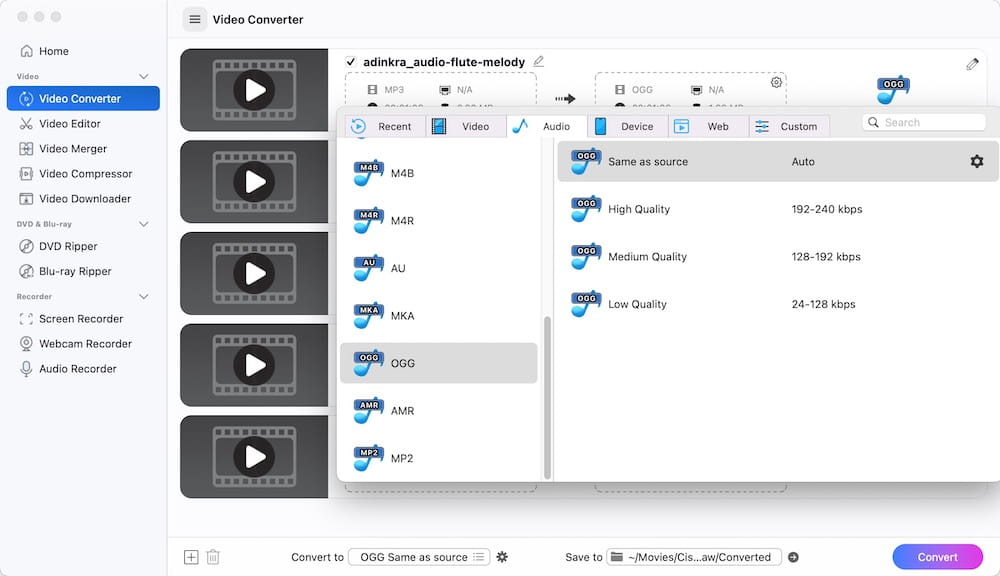The image size is (1000, 576).
Task: Play the first video thumbnail
Action: tap(254, 90)
